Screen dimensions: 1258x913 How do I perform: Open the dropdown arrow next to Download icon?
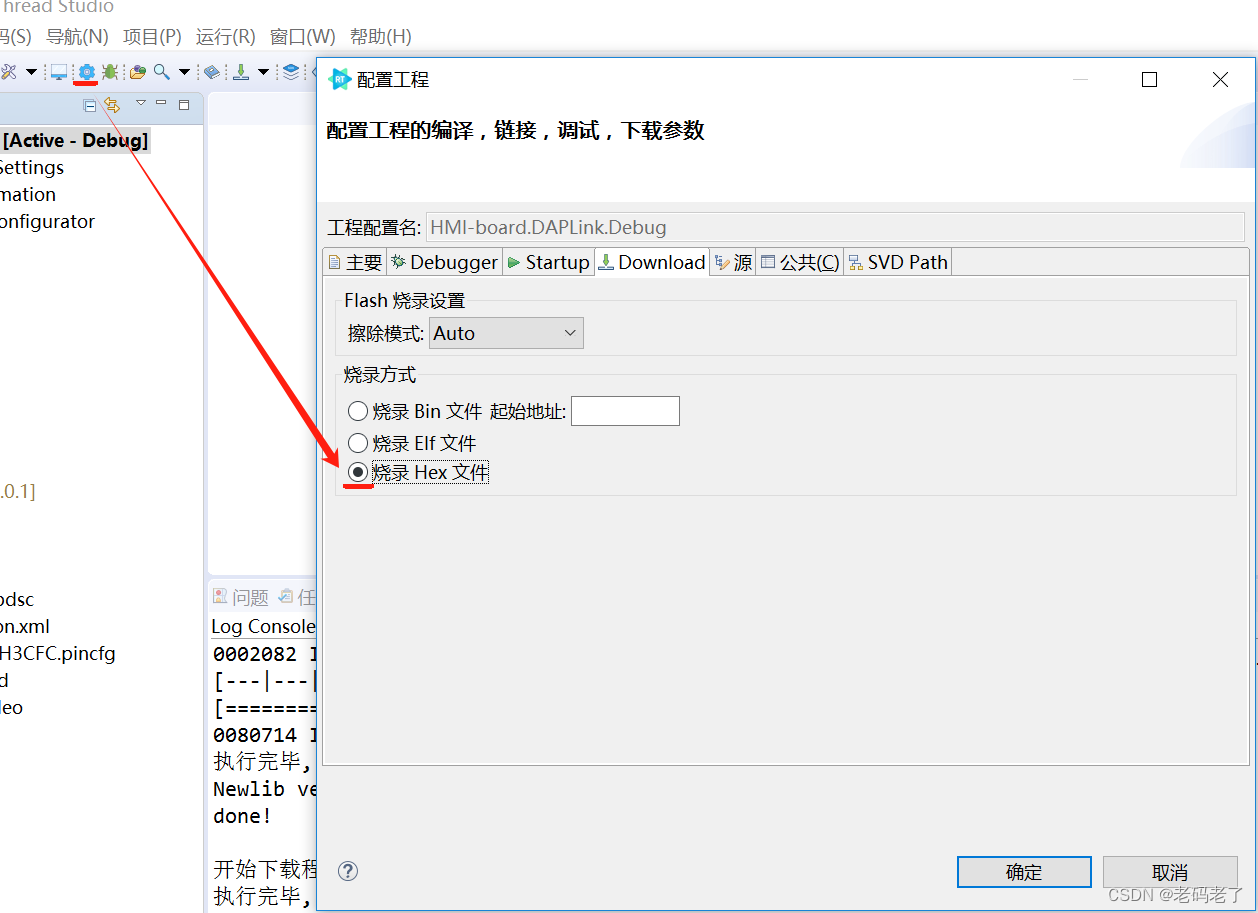262,72
